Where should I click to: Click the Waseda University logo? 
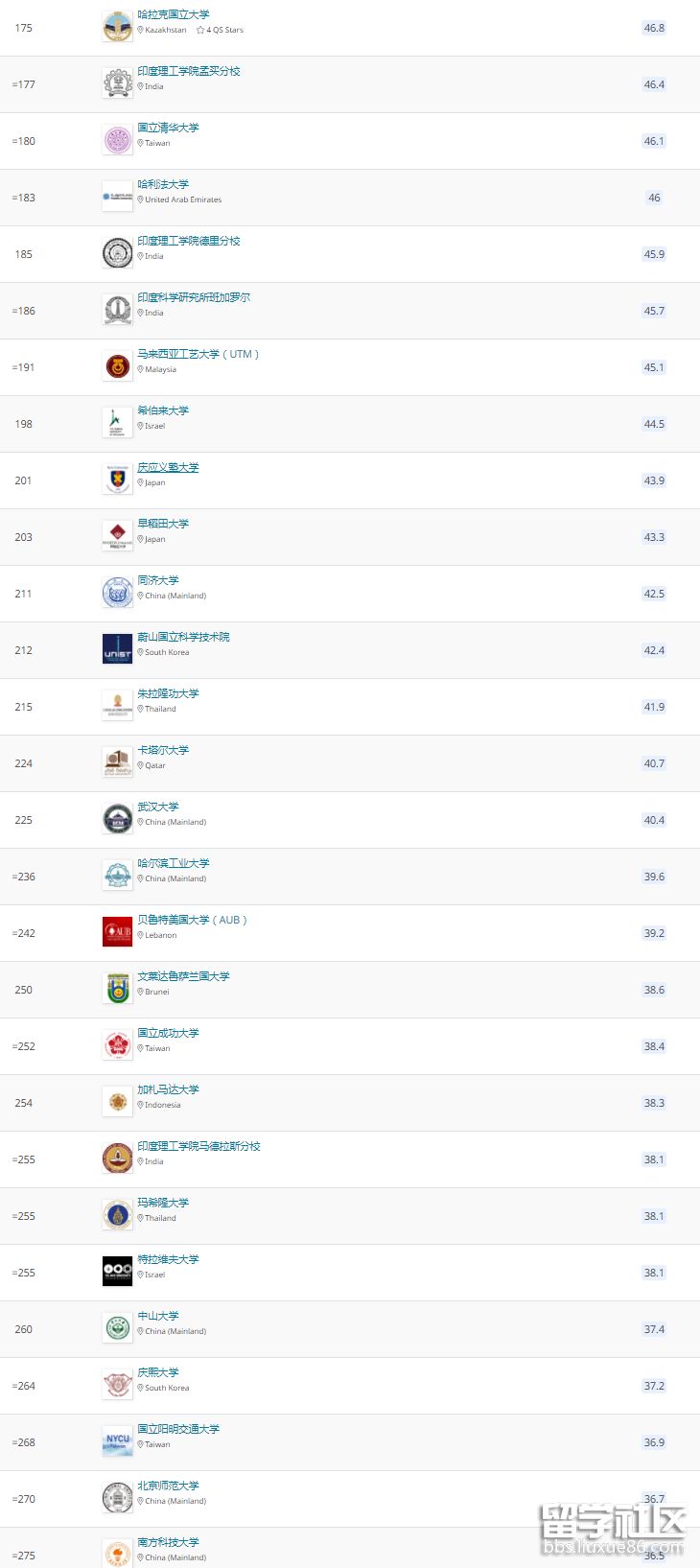coord(117,536)
